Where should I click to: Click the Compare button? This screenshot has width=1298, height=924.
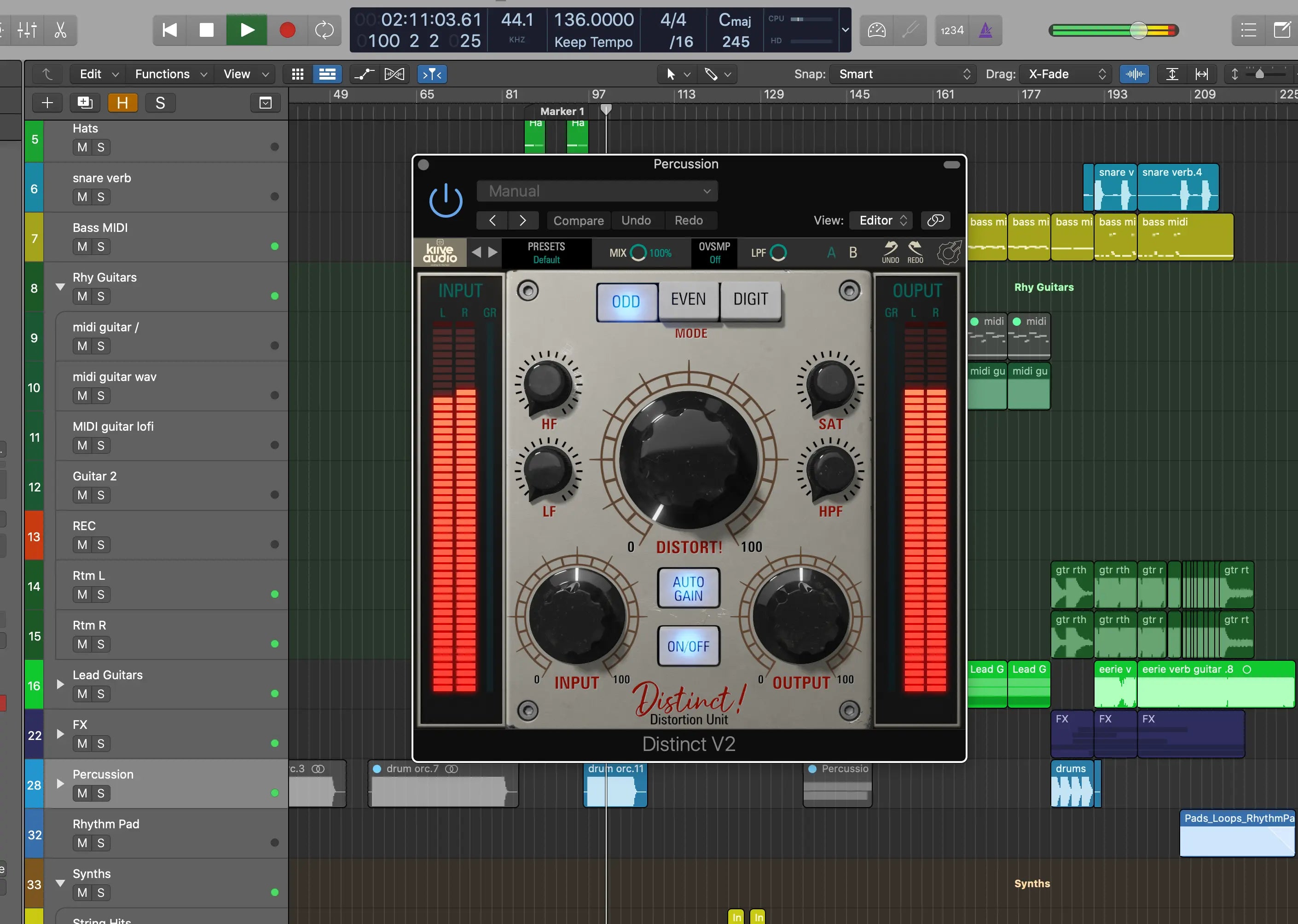(578, 220)
